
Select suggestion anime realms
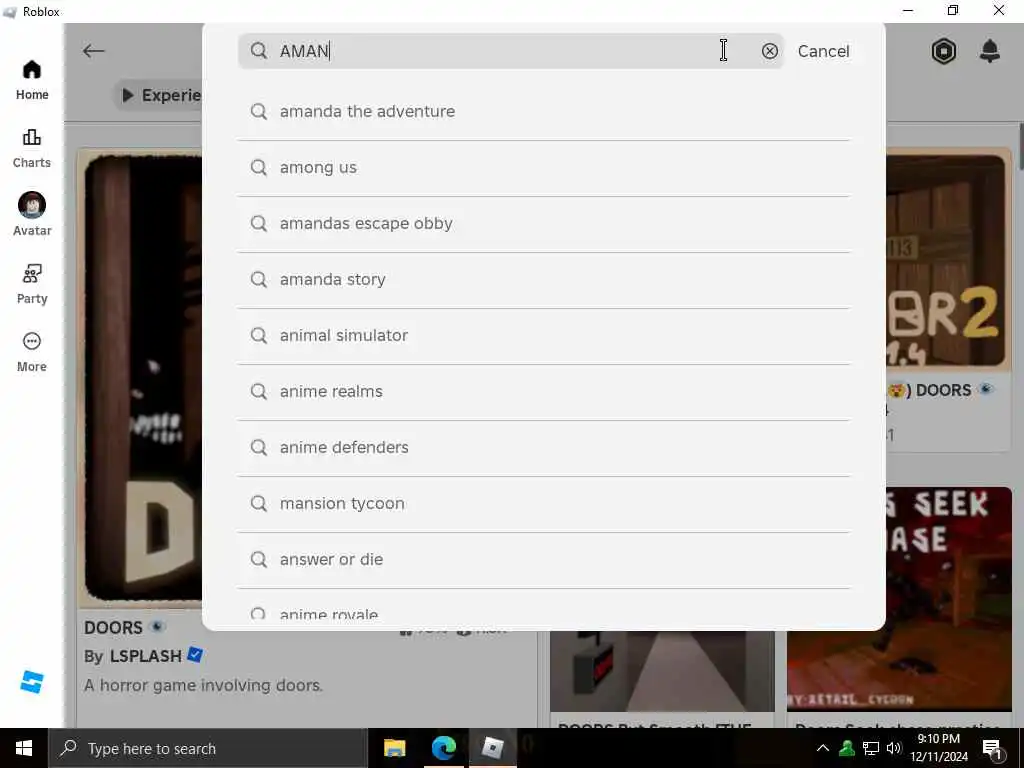pyautogui.click(x=544, y=392)
